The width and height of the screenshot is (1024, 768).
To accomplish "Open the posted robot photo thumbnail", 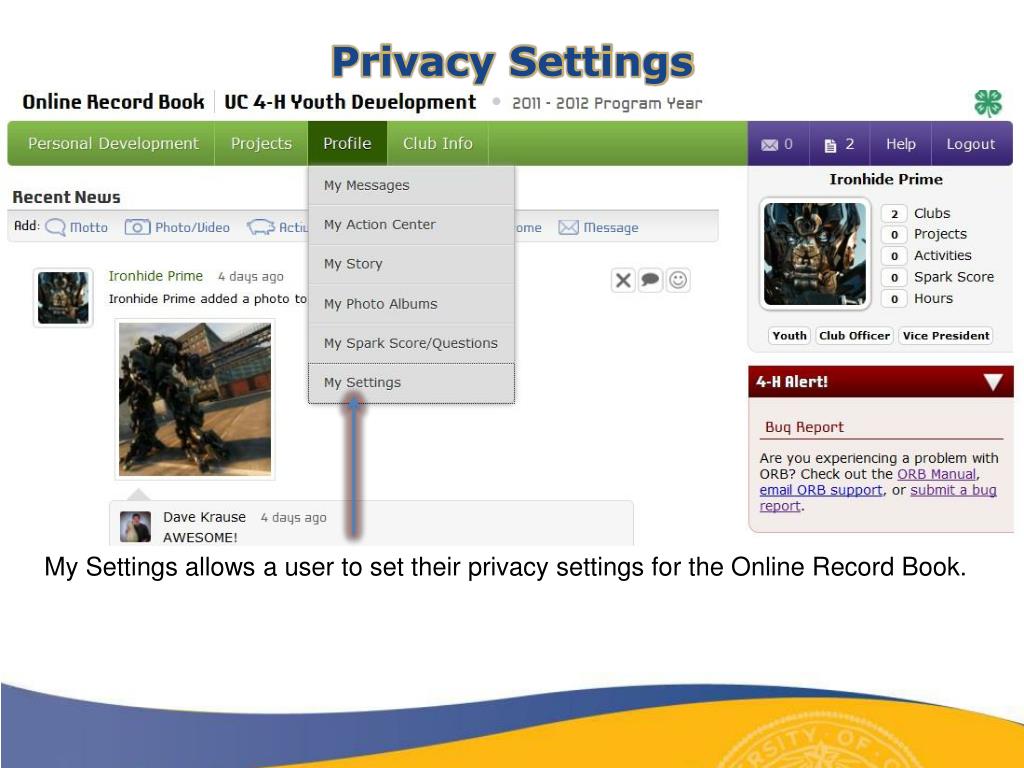I will 195,399.
